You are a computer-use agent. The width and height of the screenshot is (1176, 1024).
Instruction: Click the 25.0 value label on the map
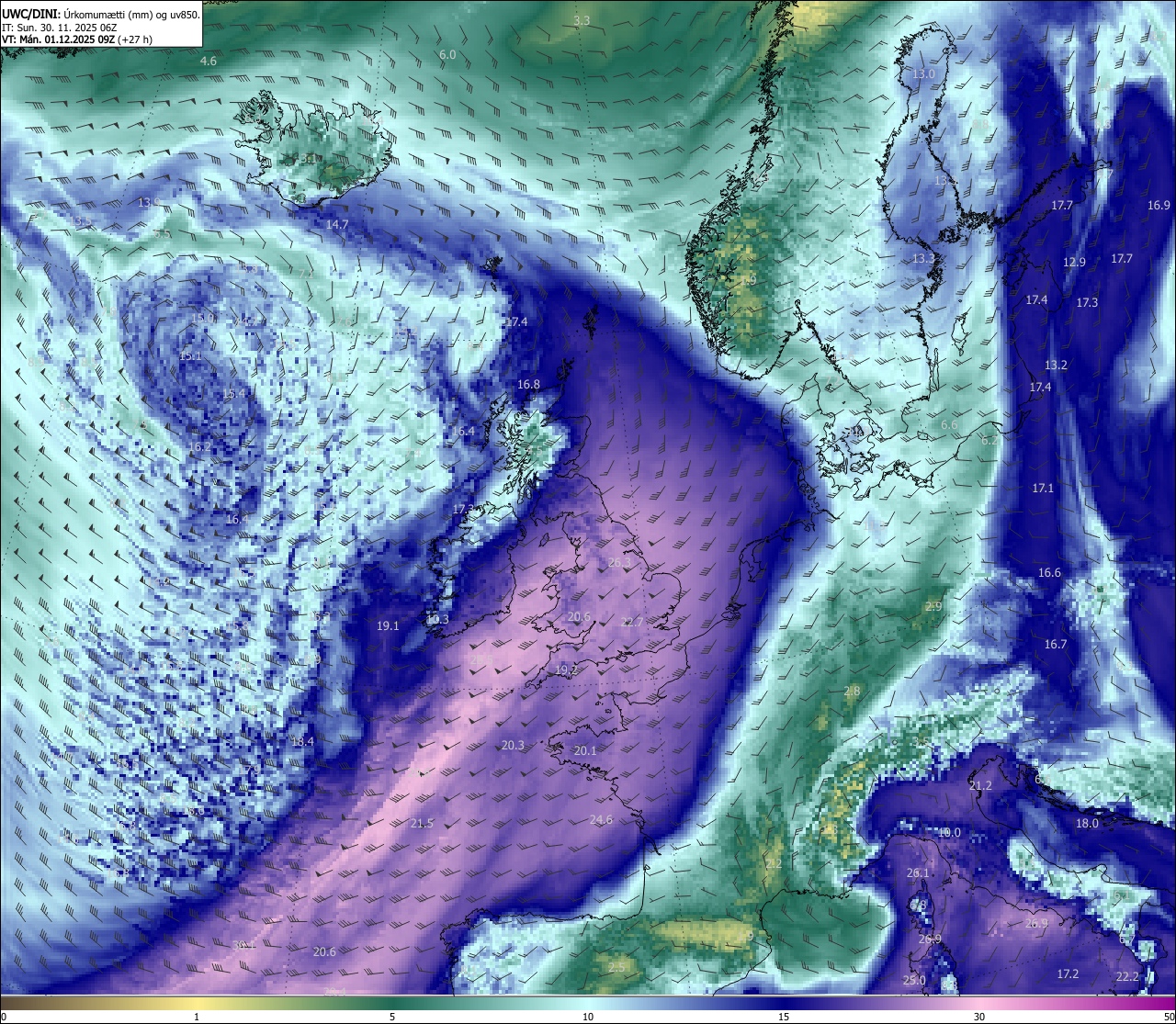coord(914,981)
